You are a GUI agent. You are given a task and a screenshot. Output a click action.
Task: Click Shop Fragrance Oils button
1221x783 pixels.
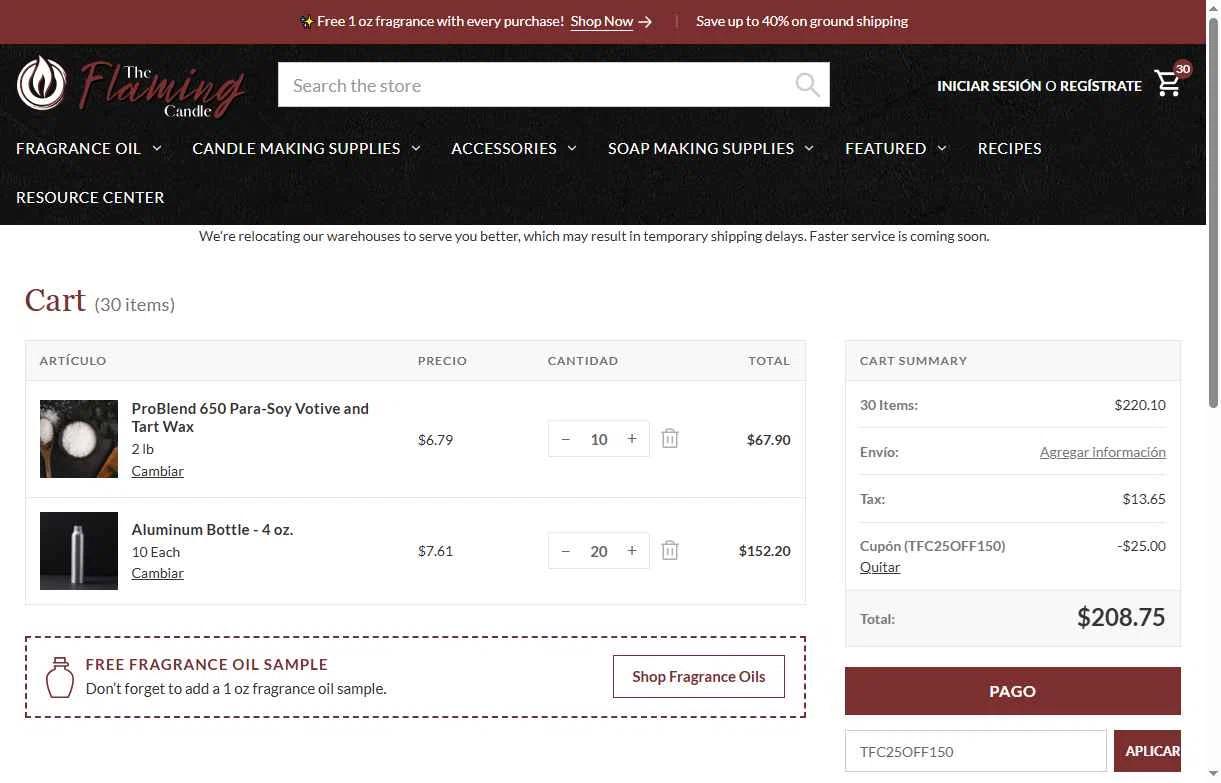click(699, 677)
